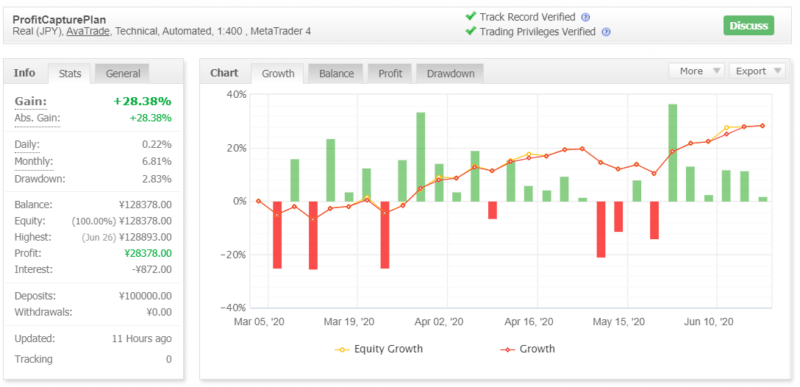800x387 pixels.
Task: Click the Monthly label
Action: pos(34,162)
